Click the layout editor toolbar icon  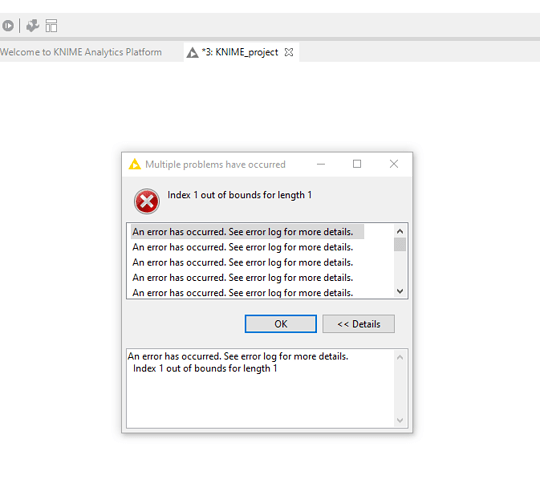click(51, 25)
